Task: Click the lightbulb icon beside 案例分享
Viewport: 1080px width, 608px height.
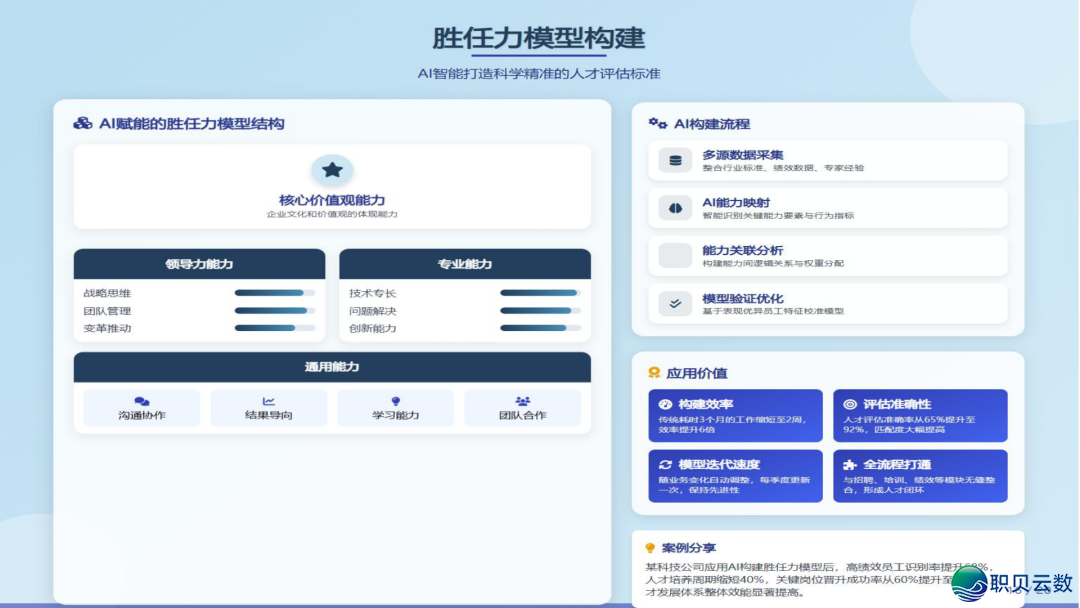Action: (x=650, y=548)
